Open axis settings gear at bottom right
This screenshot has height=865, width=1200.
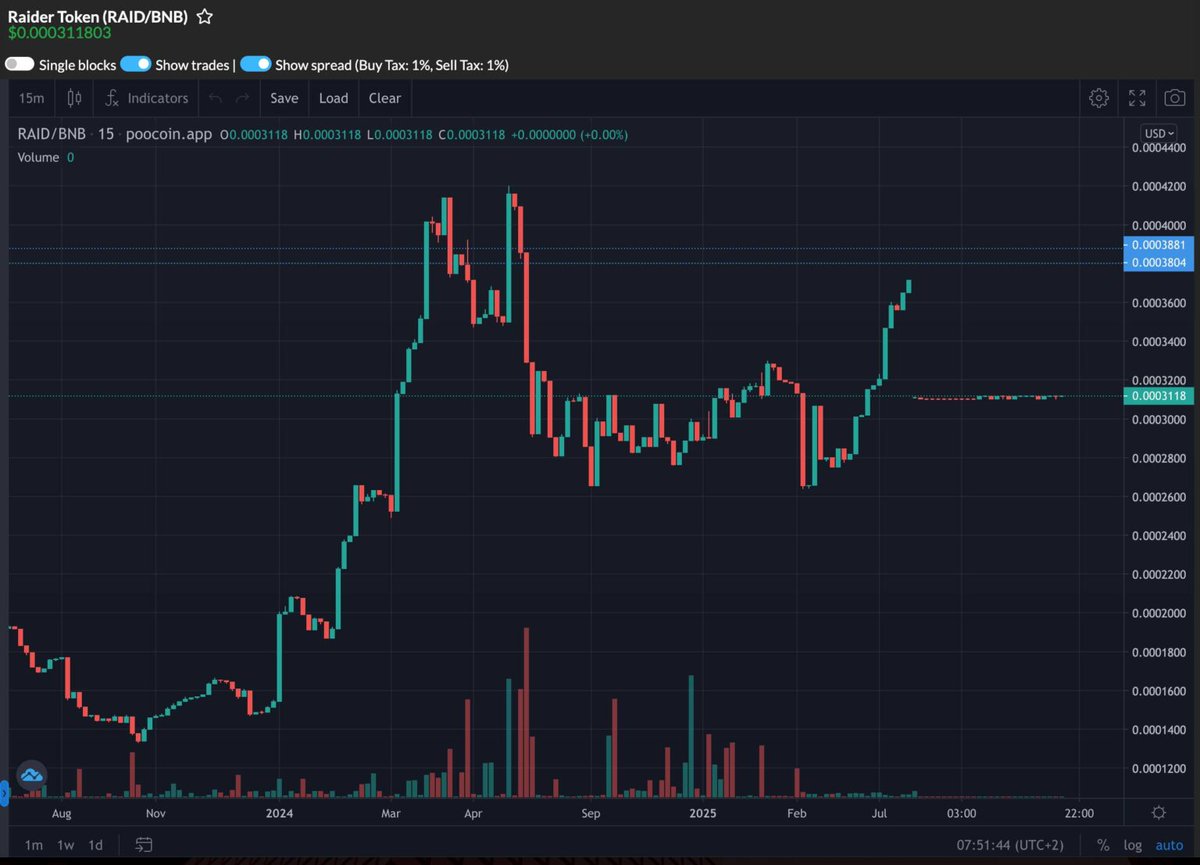tap(1158, 812)
